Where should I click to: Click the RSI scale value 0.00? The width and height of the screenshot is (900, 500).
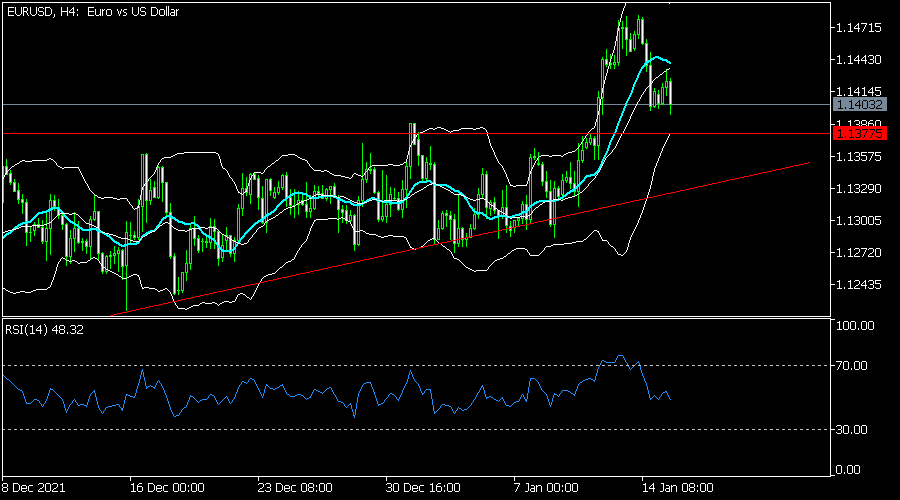tap(848, 470)
